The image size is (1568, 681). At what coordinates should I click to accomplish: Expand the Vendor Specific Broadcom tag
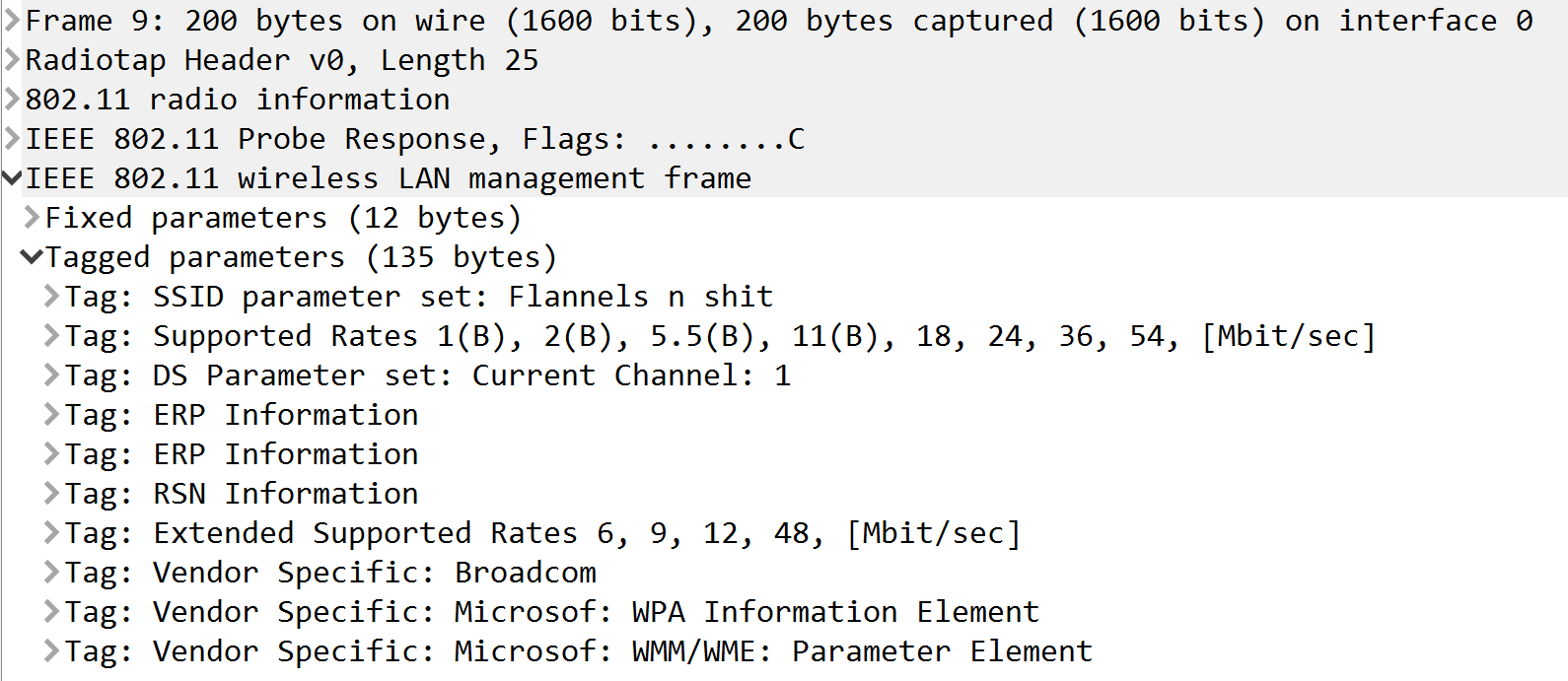click(51, 573)
